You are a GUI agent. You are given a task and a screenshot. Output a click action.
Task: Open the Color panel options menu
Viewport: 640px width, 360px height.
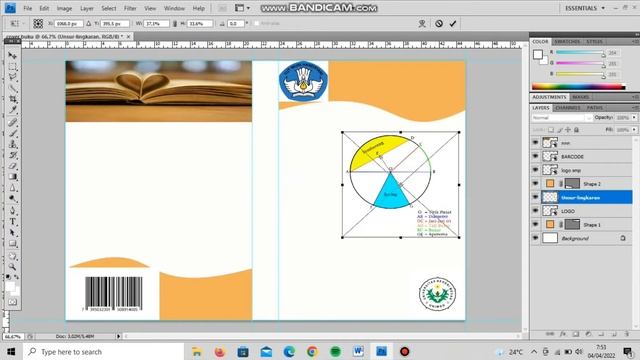pos(635,42)
